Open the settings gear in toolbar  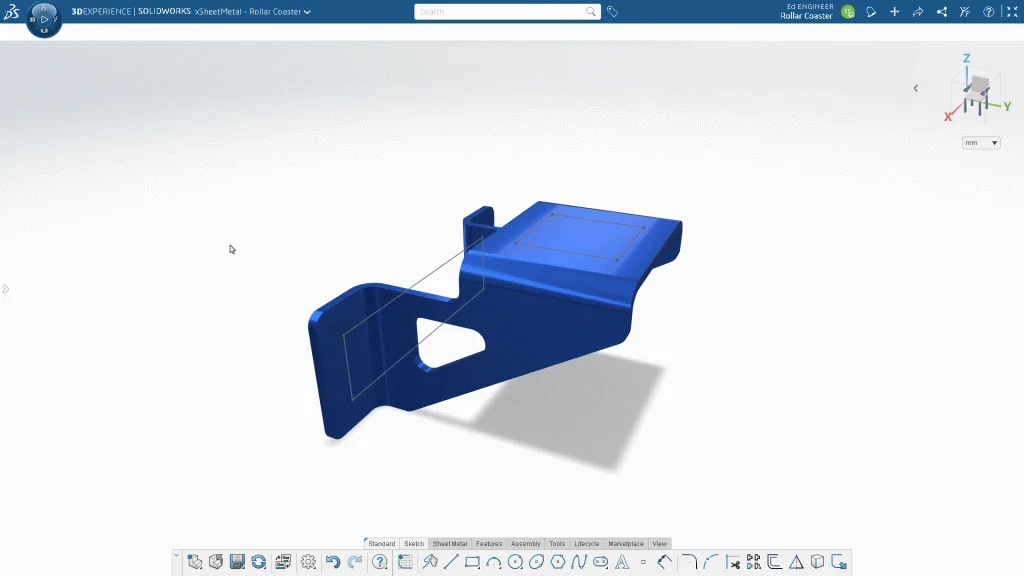pyautogui.click(x=308, y=562)
